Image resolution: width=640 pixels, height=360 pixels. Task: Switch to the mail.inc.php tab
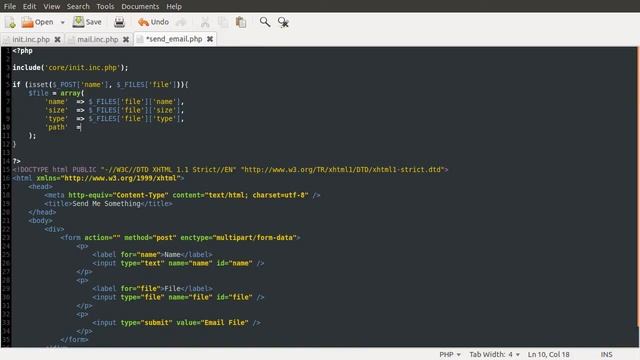point(98,39)
